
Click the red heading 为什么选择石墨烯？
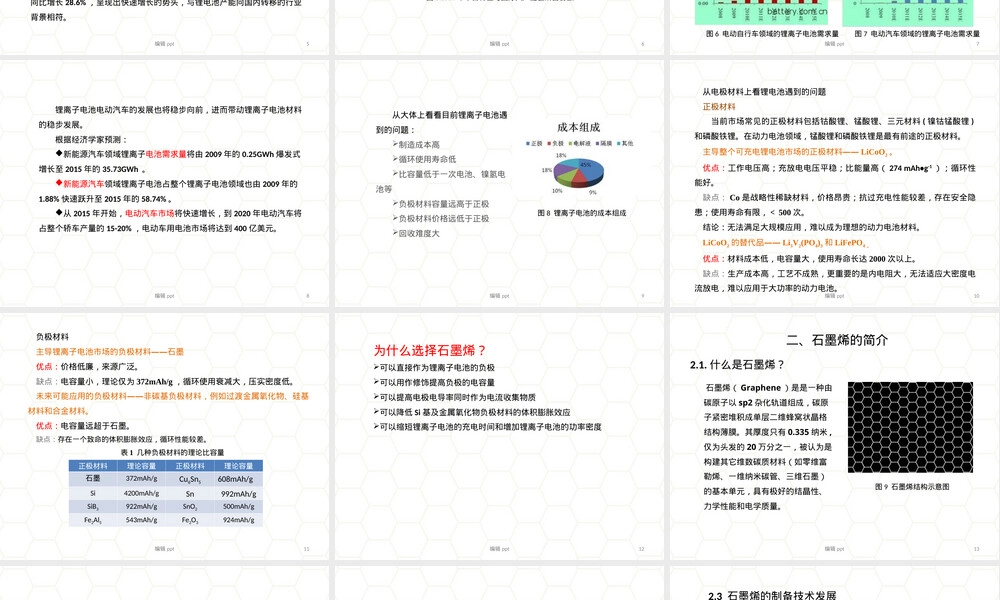pyautogui.click(x=430, y=350)
